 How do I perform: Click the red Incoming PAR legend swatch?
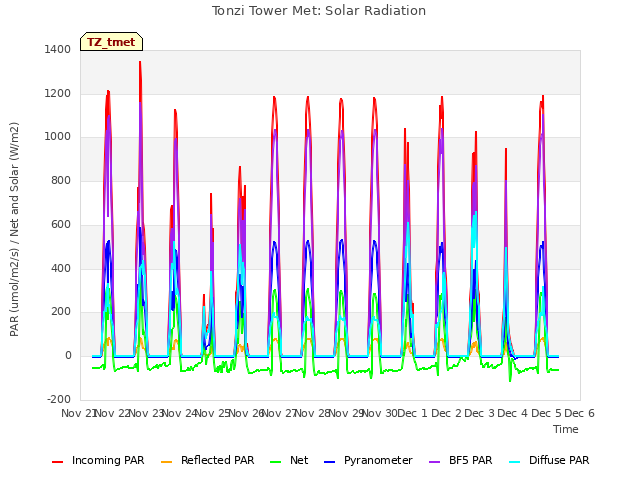pyautogui.click(x=58, y=462)
